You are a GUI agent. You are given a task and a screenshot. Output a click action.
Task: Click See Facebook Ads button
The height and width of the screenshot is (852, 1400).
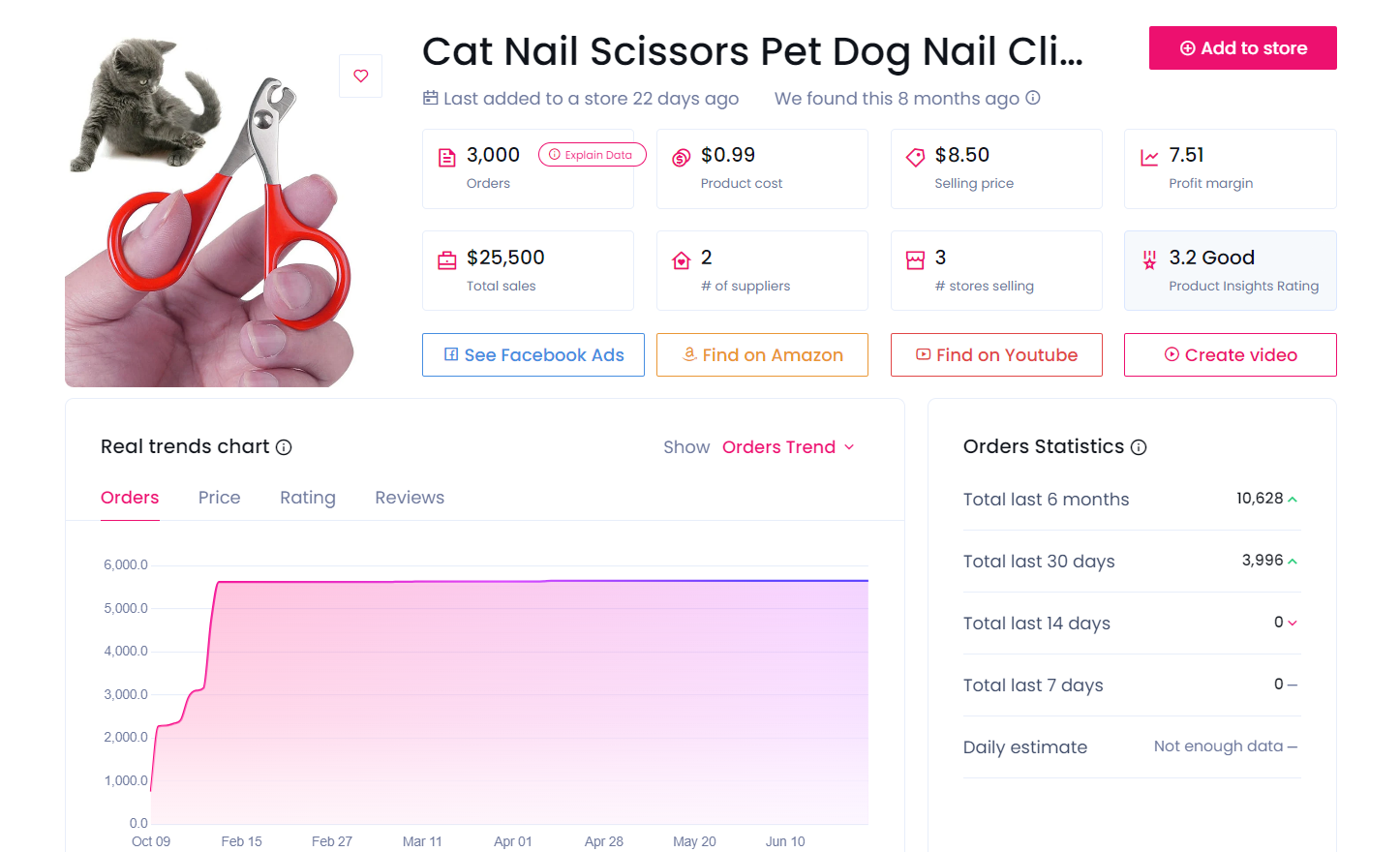[533, 355]
